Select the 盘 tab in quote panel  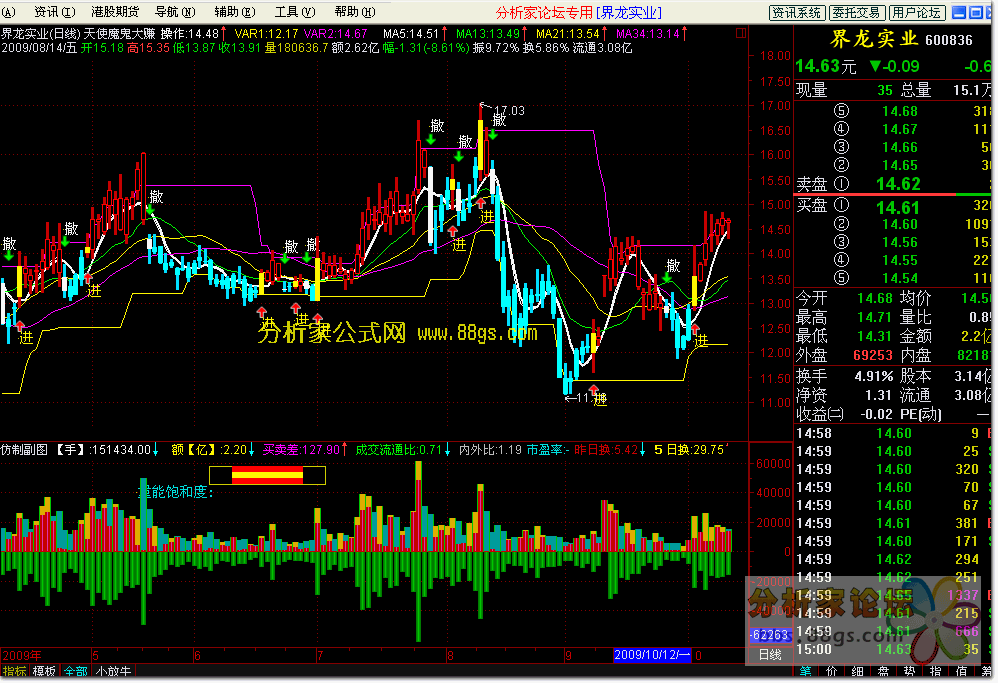pos(883,671)
